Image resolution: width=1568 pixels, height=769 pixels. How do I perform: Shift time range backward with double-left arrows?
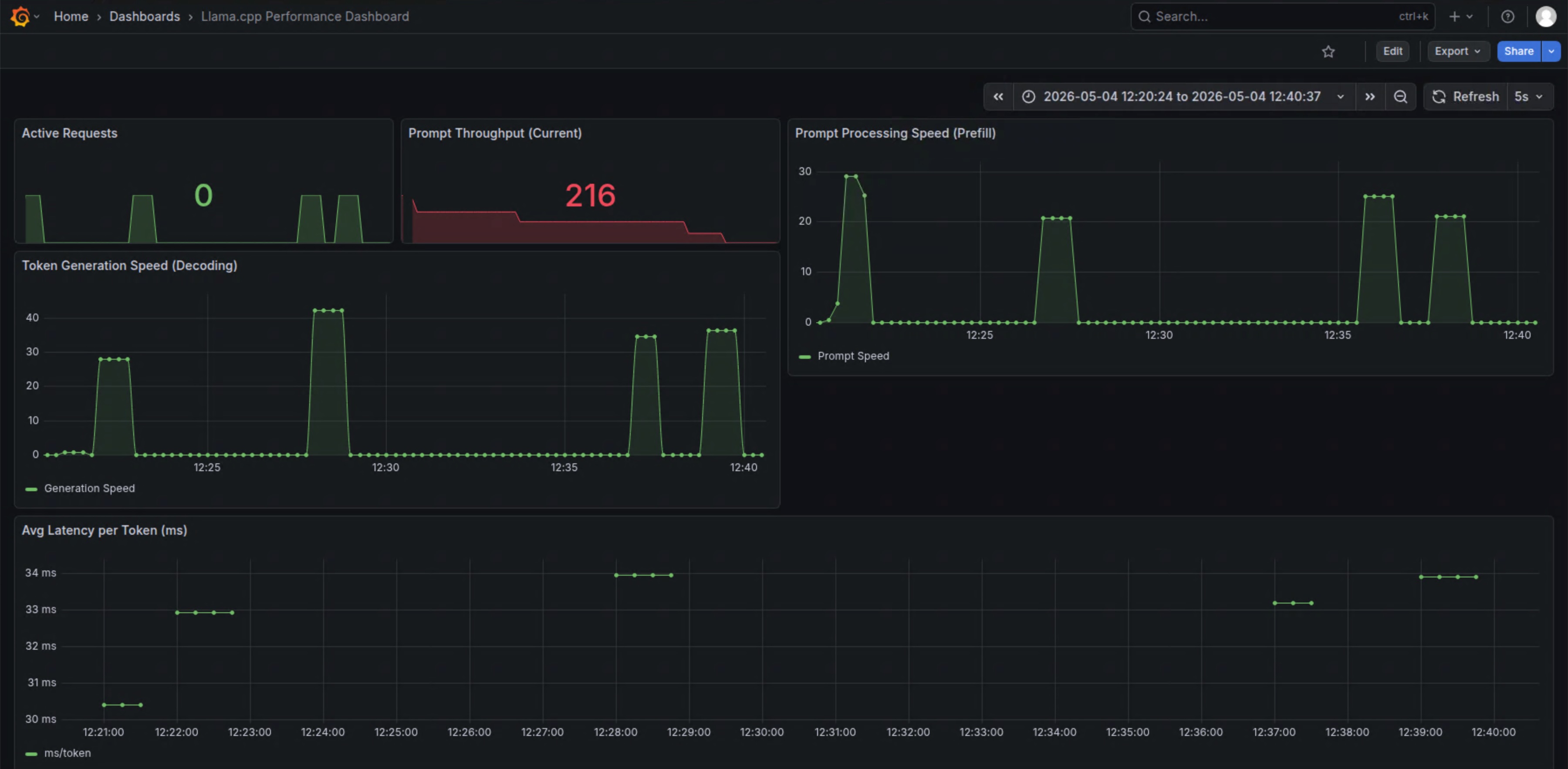(998, 97)
